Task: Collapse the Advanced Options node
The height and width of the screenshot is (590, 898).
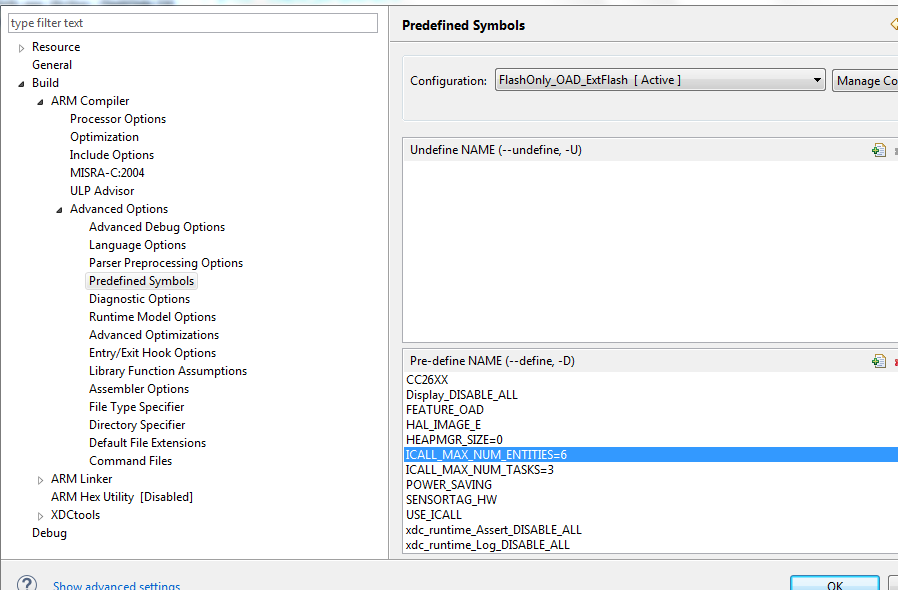Action: (59, 210)
